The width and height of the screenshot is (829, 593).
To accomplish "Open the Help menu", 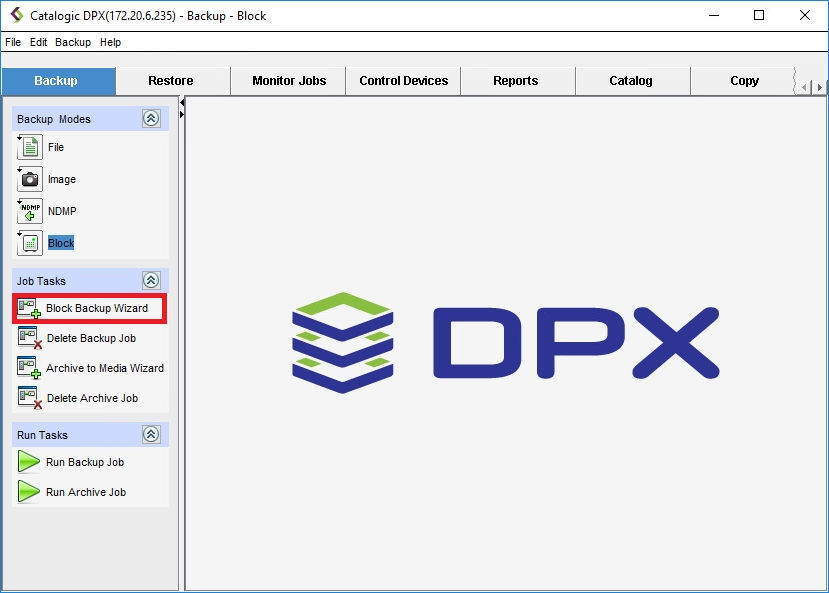I will click(x=110, y=42).
